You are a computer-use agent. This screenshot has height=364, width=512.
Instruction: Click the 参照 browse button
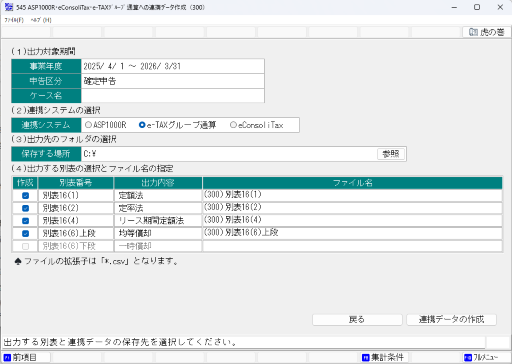click(391, 154)
